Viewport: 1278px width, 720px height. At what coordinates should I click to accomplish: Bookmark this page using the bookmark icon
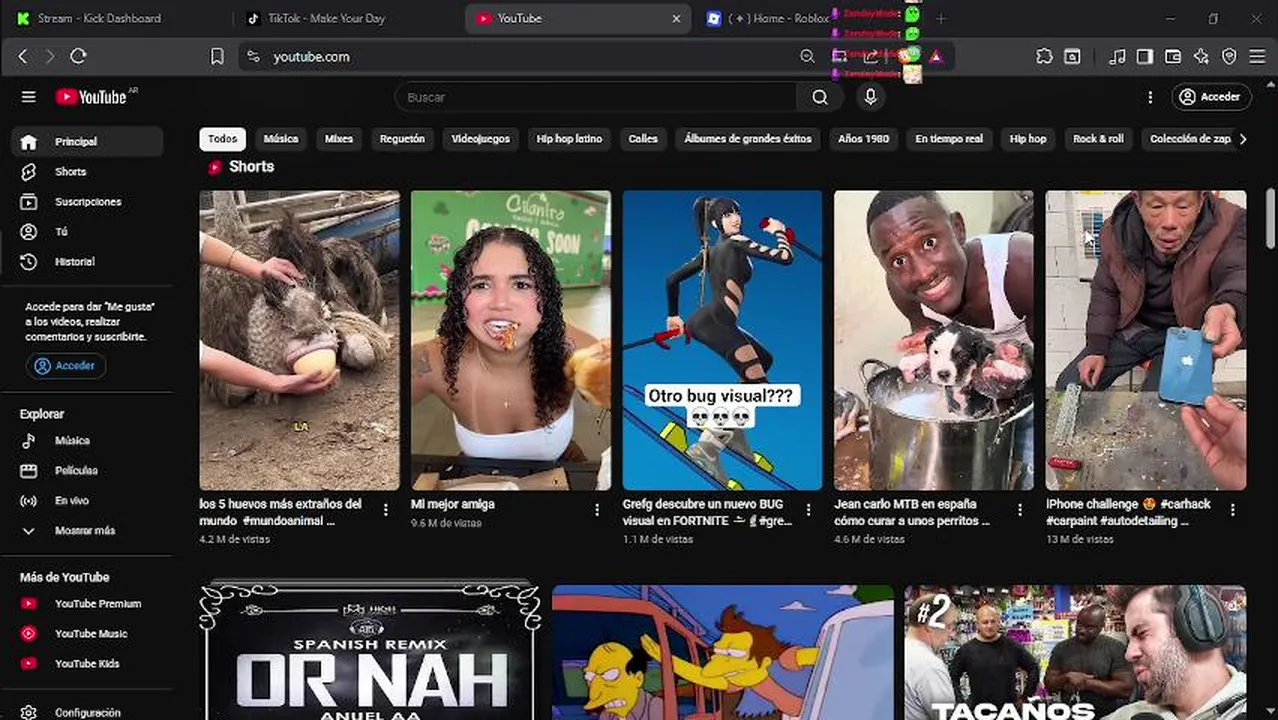point(217,57)
